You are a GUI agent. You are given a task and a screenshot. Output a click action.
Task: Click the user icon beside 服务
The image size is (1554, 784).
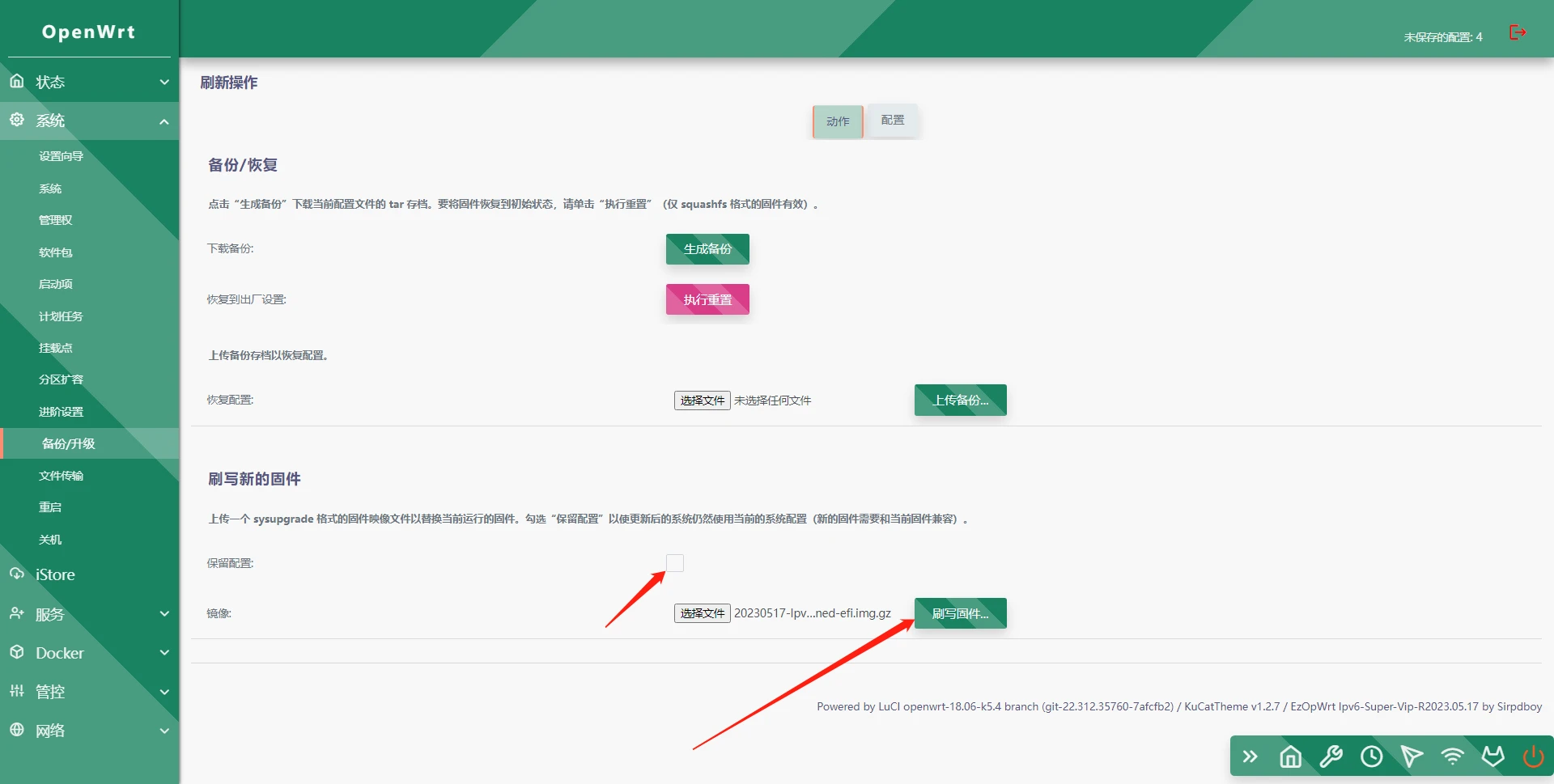pyautogui.click(x=17, y=613)
